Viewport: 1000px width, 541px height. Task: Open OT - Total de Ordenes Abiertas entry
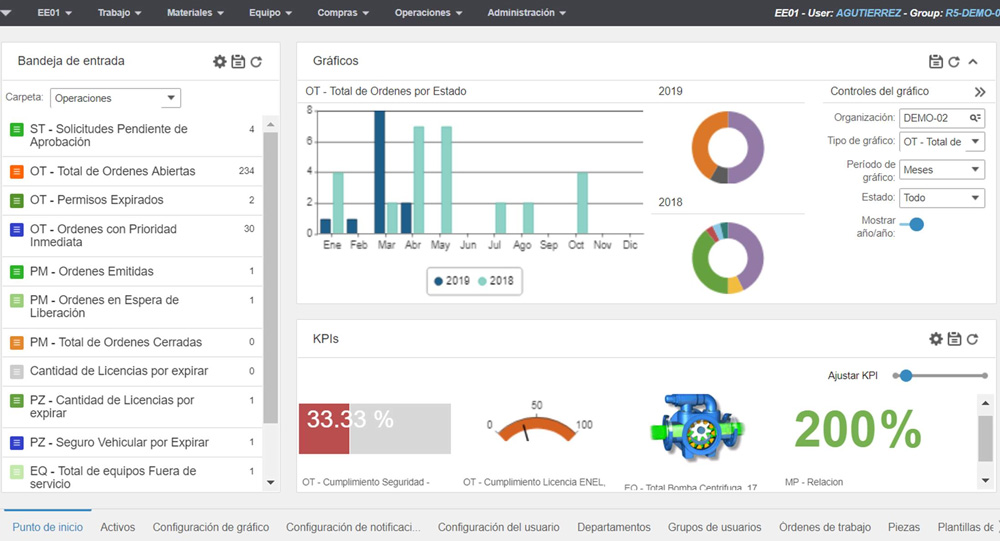[x=133, y=171]
